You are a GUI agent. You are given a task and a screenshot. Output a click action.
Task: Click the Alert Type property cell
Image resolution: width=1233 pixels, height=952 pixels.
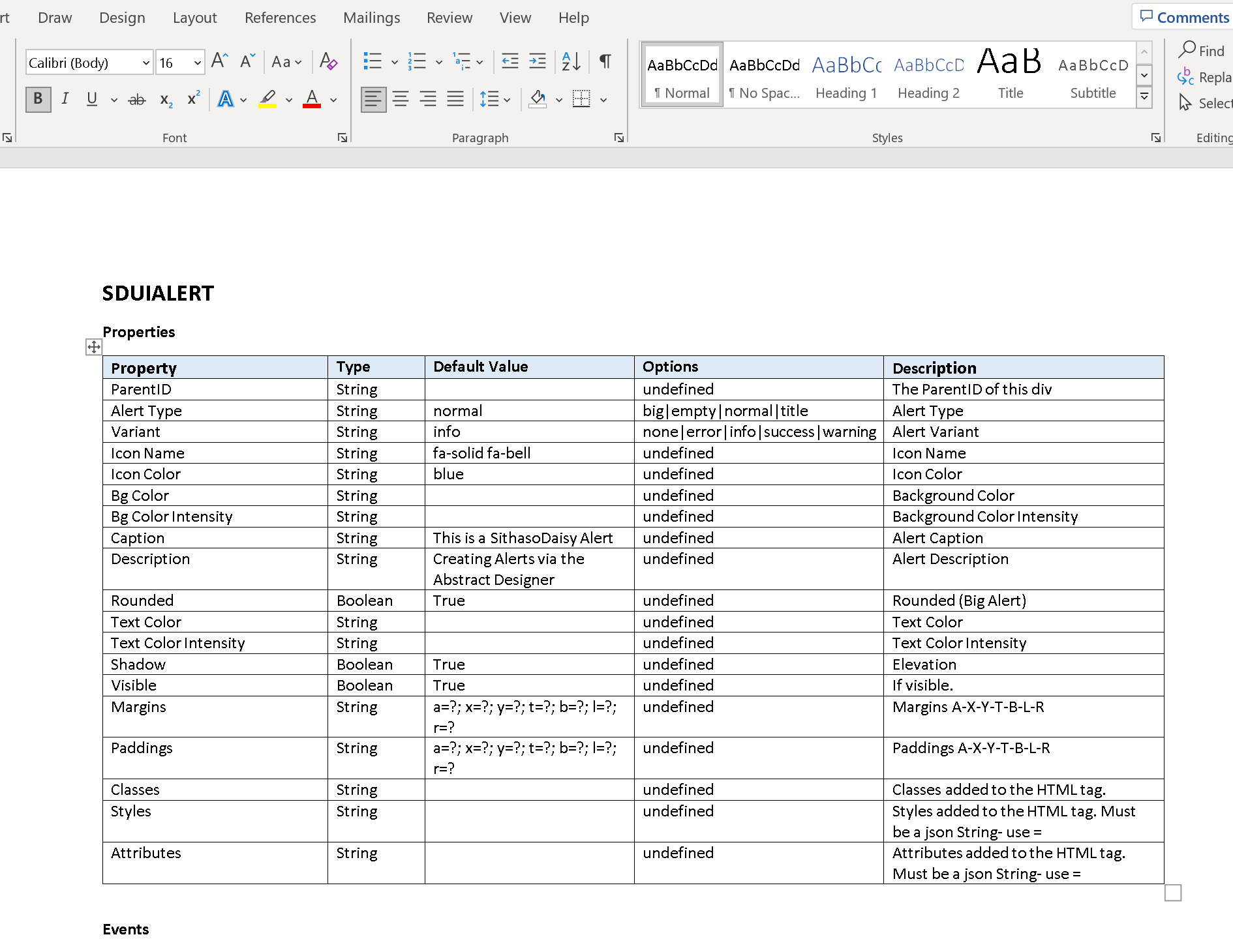[x=215, y=411]
